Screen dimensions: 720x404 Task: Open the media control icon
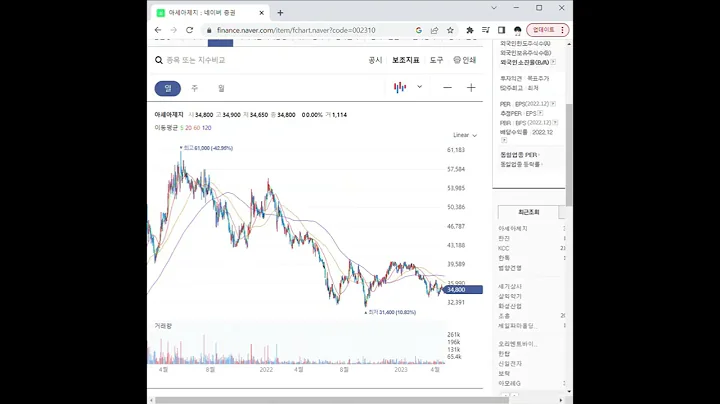(x=485, y=30)
